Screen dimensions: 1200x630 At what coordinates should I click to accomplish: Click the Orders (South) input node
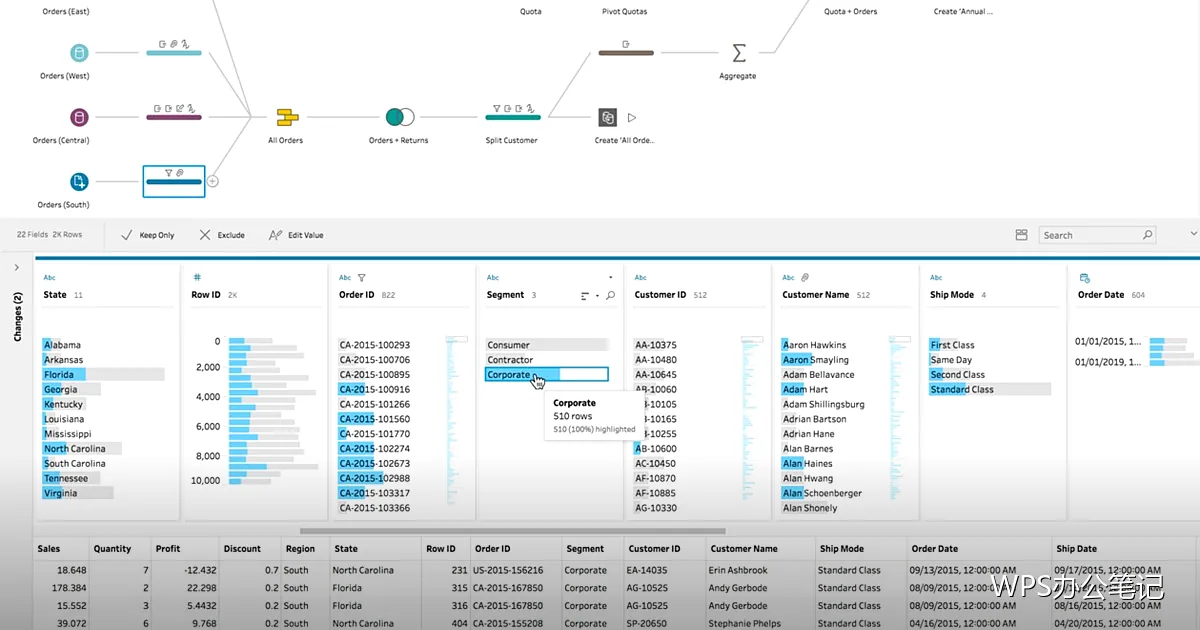(79, 182)
